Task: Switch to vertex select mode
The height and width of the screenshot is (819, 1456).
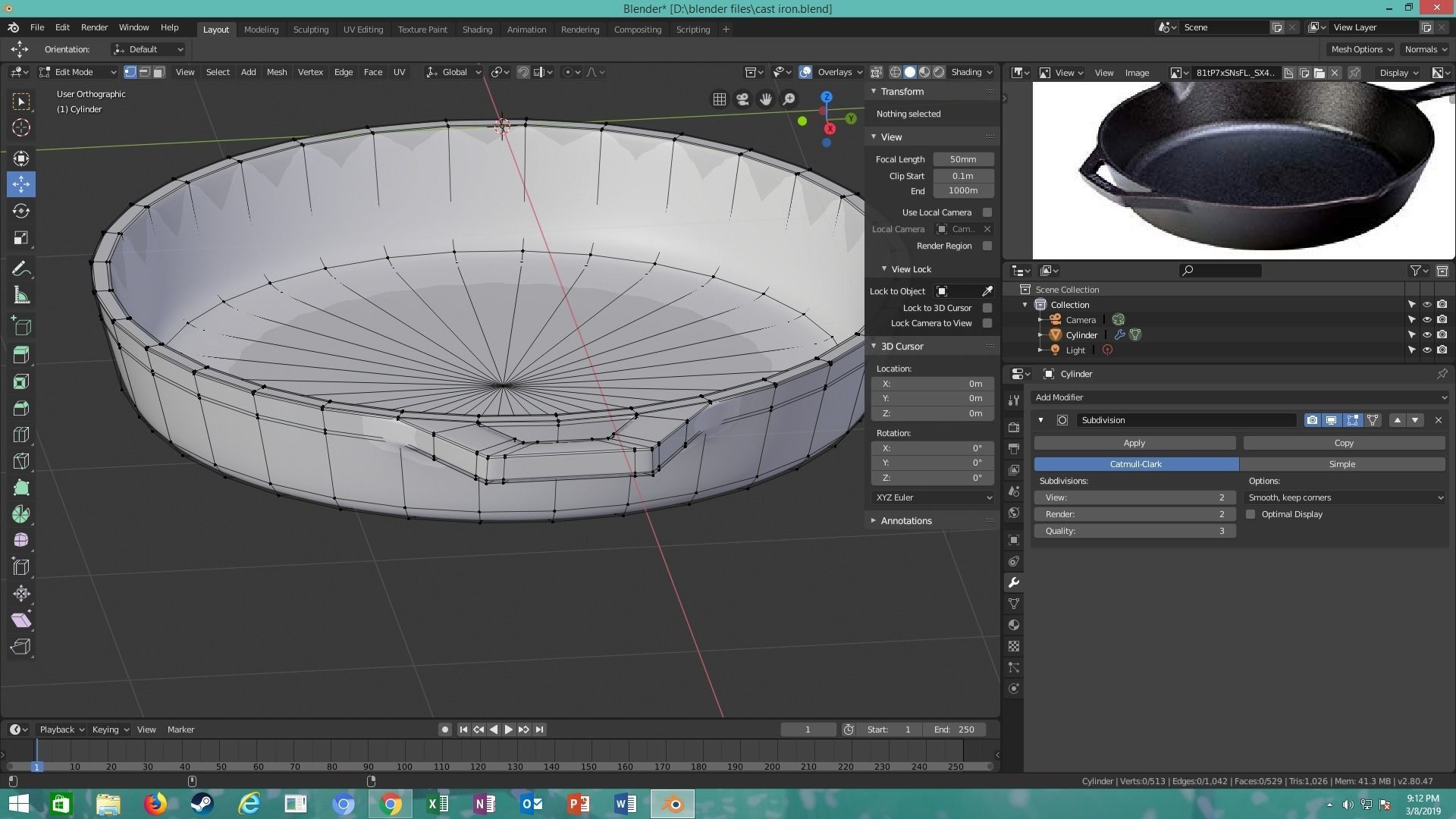Action: [130, 72]
